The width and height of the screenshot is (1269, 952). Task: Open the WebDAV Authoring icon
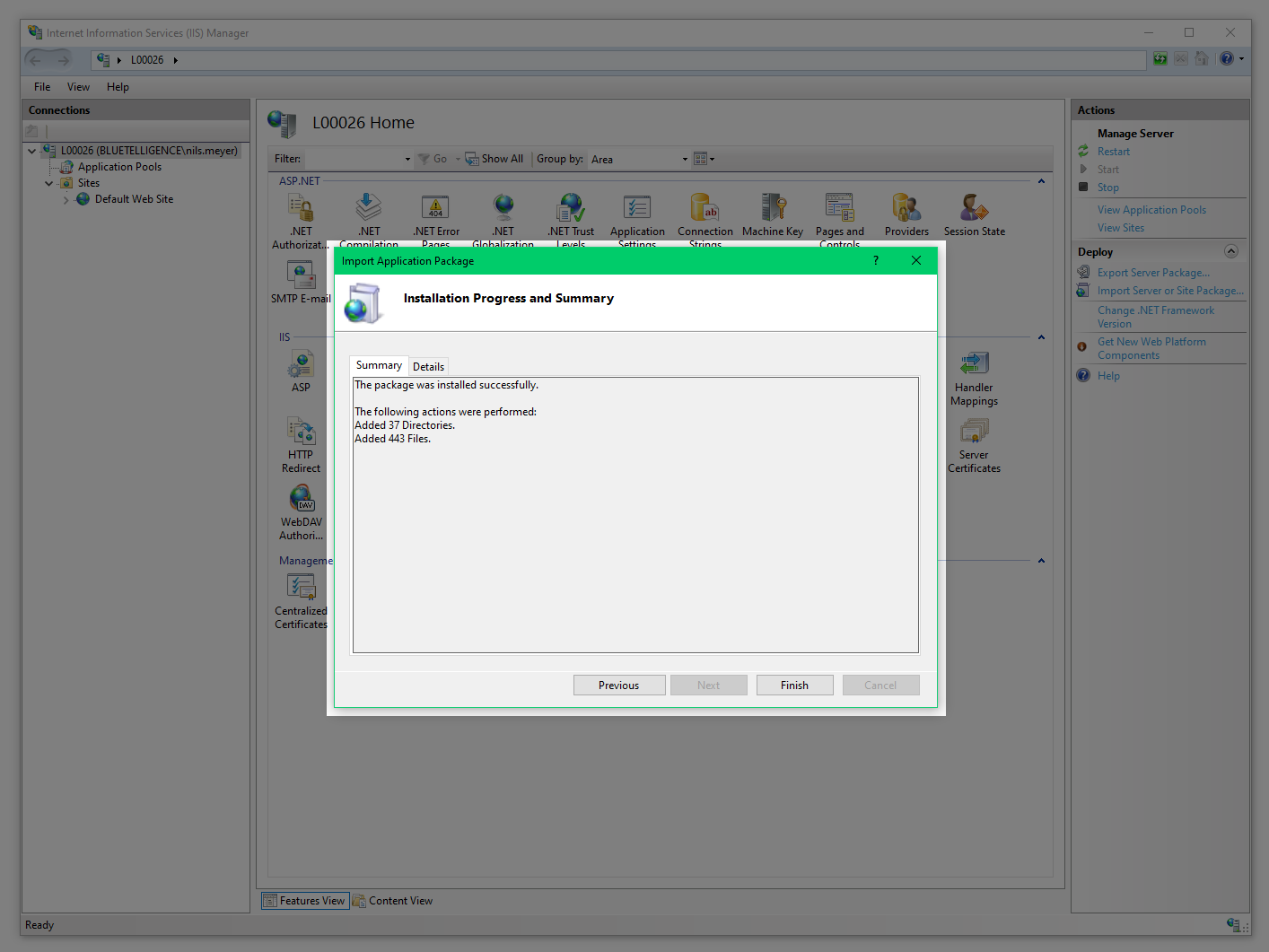(x=301, y=513)
